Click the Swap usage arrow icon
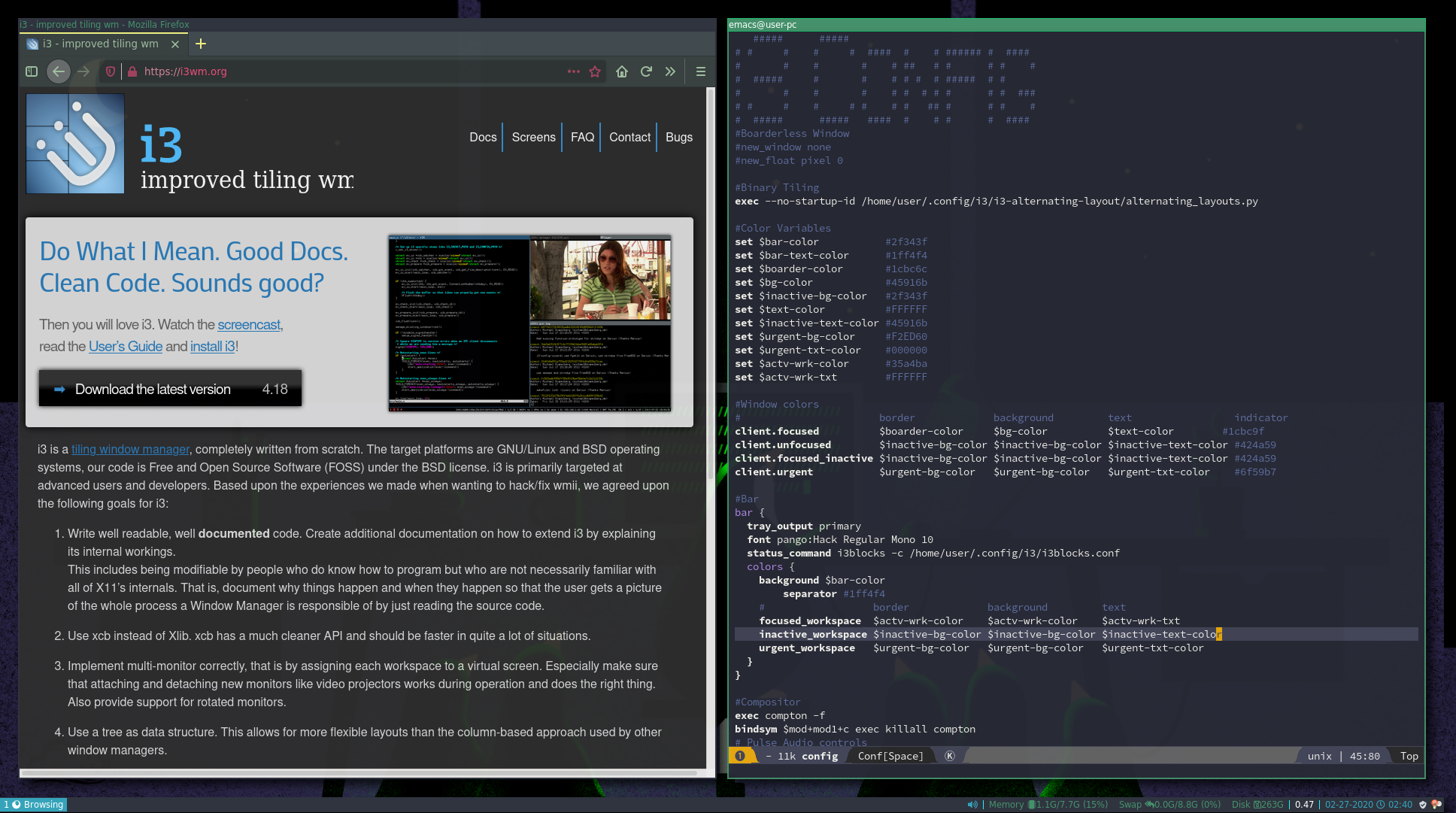Viewport: 1456px width, 813px height. (x=1149, y=804)
